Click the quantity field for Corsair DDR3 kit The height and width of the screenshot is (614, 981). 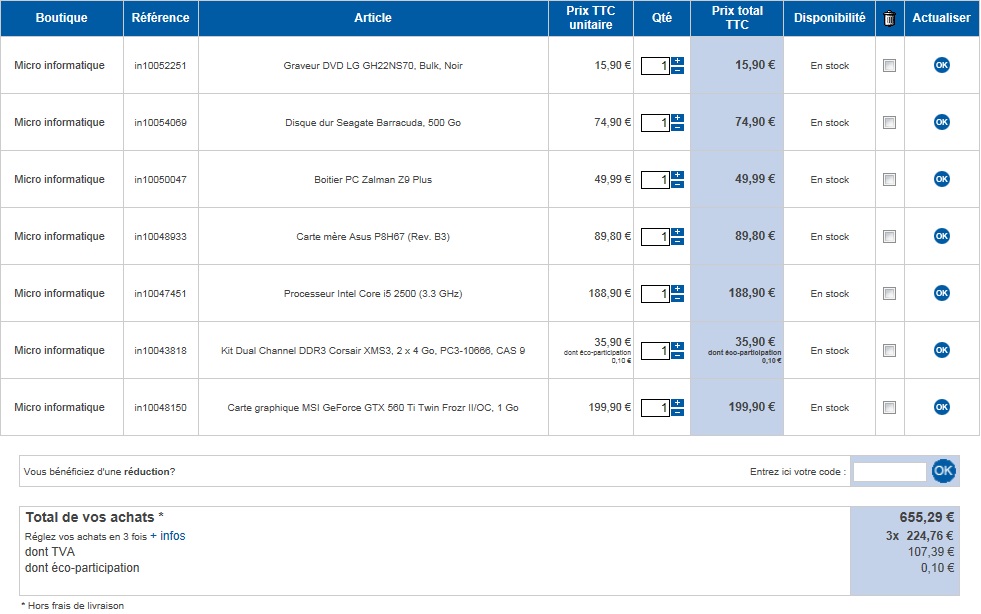pos(655,351)
